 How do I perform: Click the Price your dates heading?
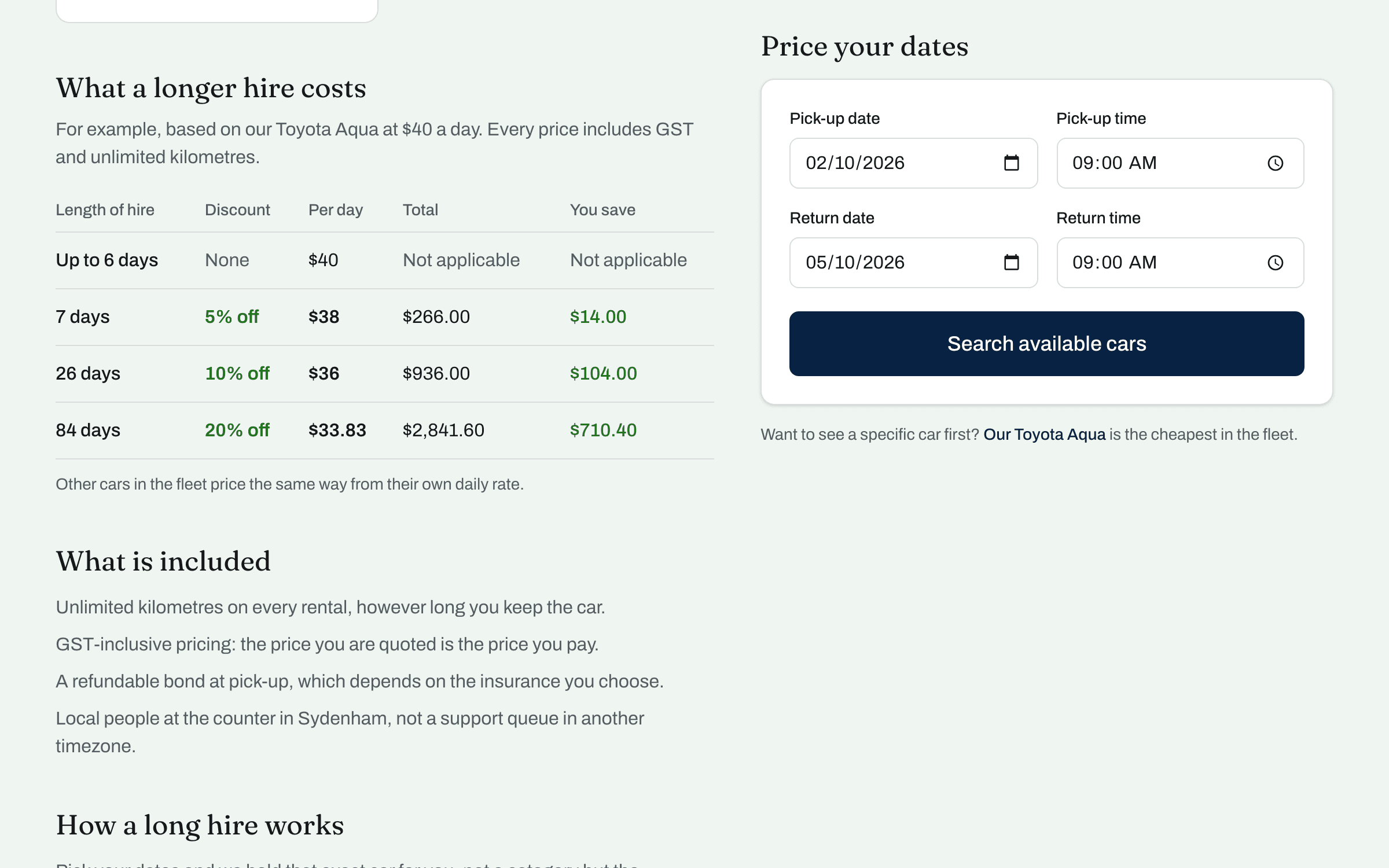coord(865,46)
